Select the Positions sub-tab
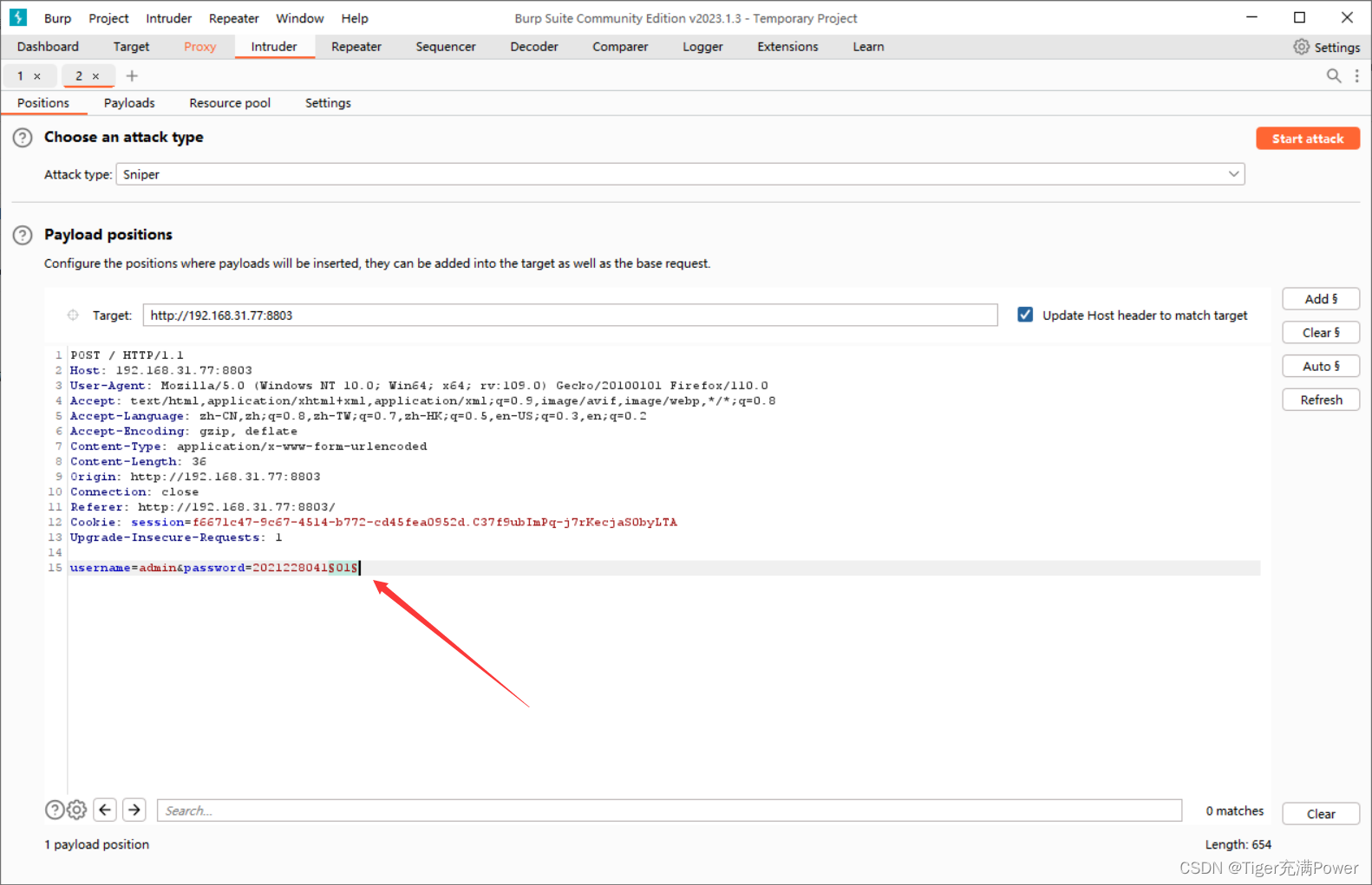 [43, 103]
